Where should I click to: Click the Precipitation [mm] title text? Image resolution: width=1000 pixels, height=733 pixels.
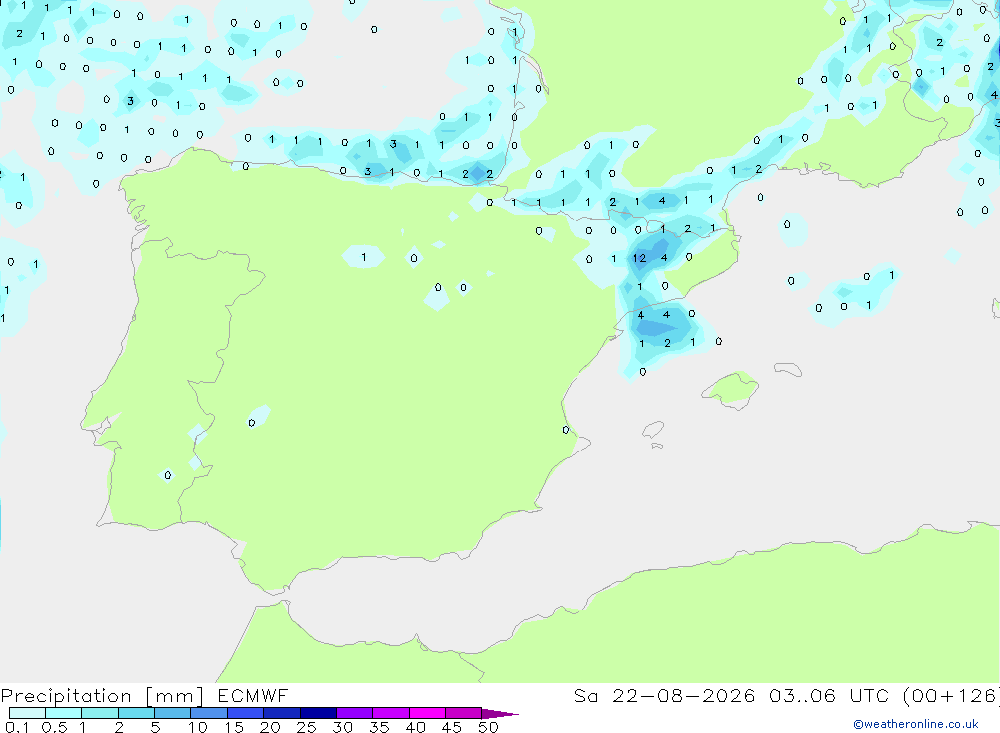[102, 695]
